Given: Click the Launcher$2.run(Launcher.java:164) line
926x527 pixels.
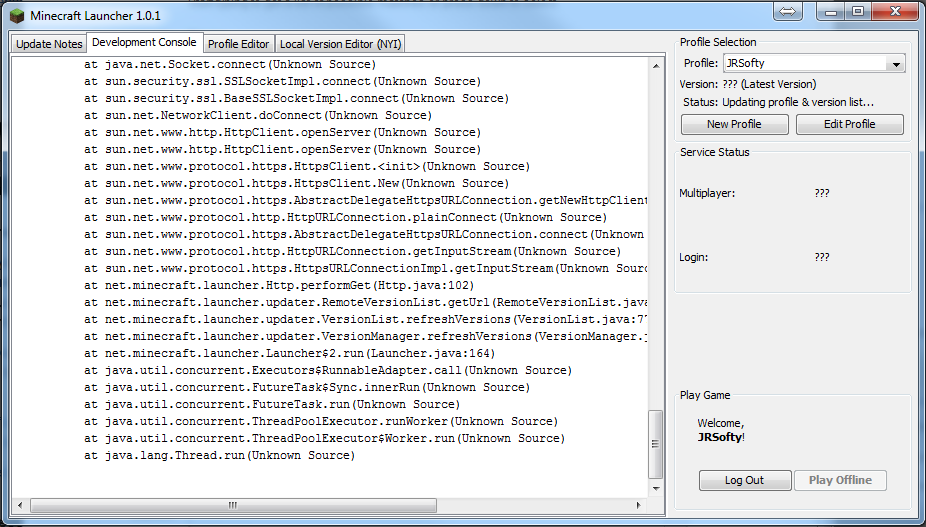Looking at the screenshot, I should tap(289, 354).
